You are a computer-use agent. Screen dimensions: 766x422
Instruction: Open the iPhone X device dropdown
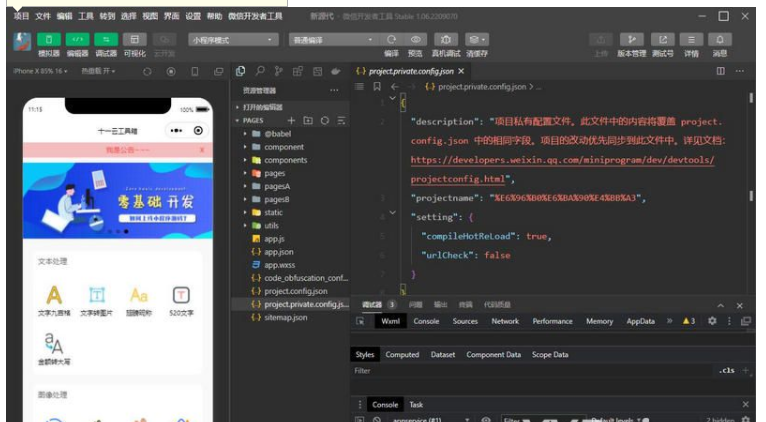coord(40,71)
